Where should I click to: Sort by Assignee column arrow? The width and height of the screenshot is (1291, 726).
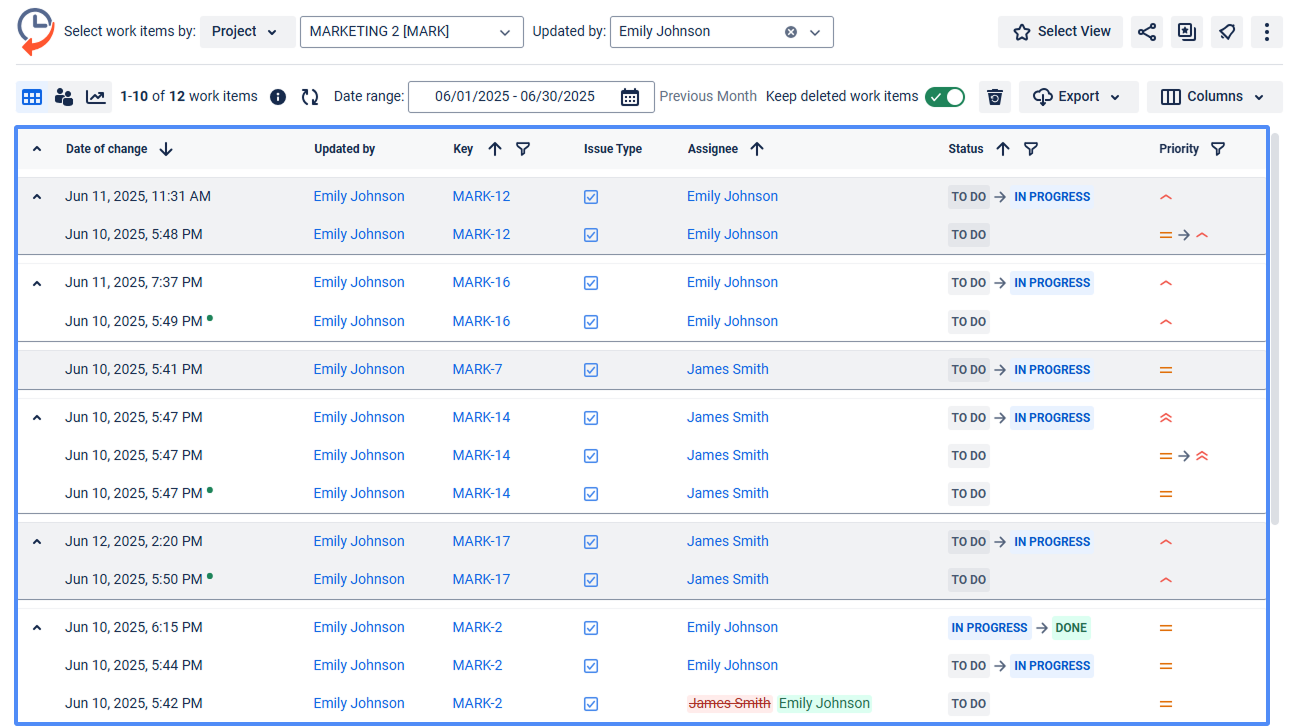757,149
